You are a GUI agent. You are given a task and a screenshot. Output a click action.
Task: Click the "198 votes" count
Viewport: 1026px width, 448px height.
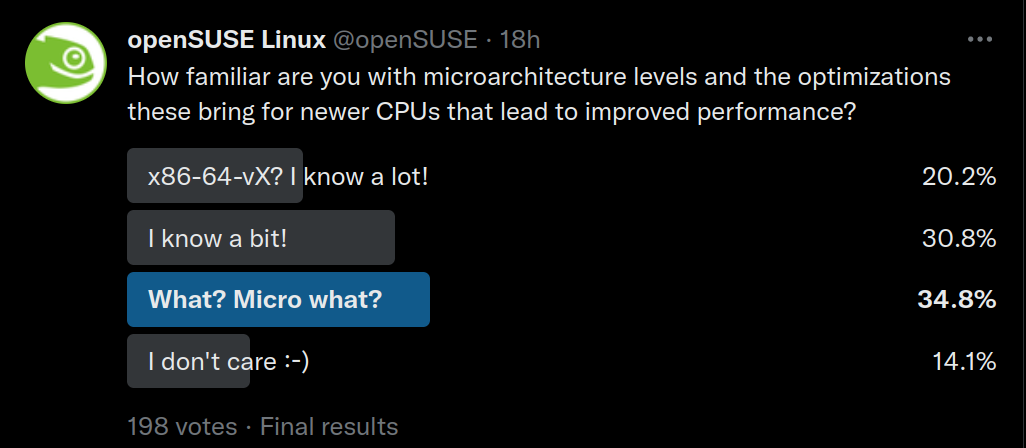182,427
